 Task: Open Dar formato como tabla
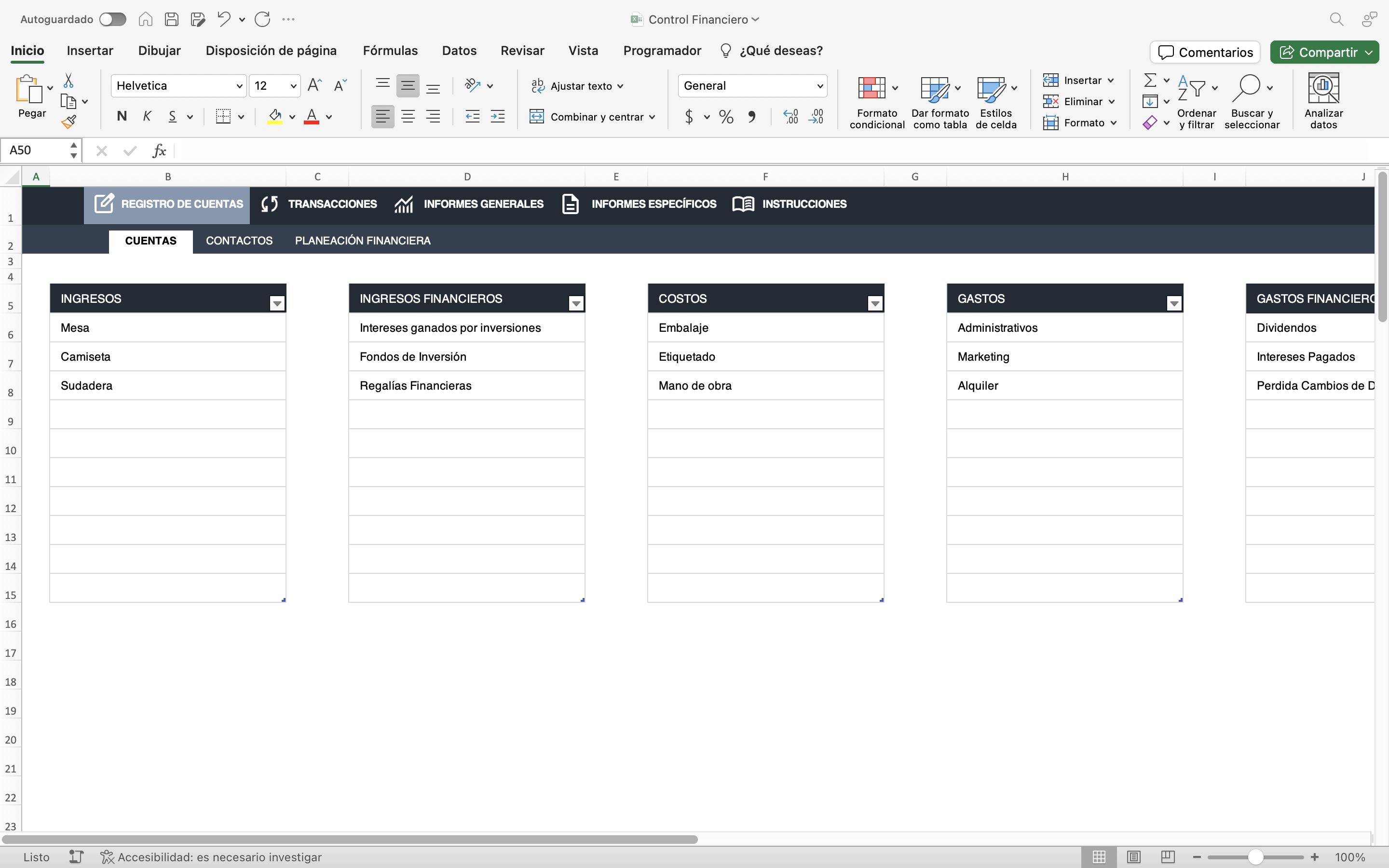click(940, 102)
